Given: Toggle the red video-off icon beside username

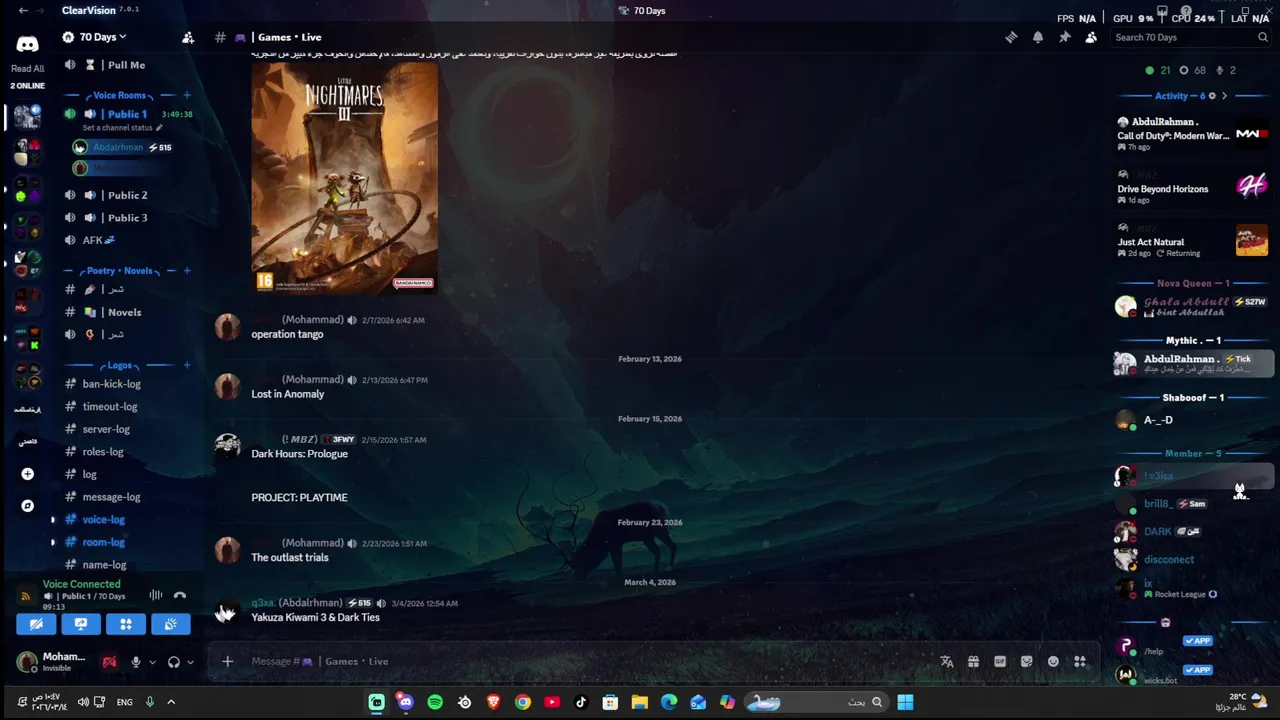Looking at the screenshot, I should pos(109,662).
